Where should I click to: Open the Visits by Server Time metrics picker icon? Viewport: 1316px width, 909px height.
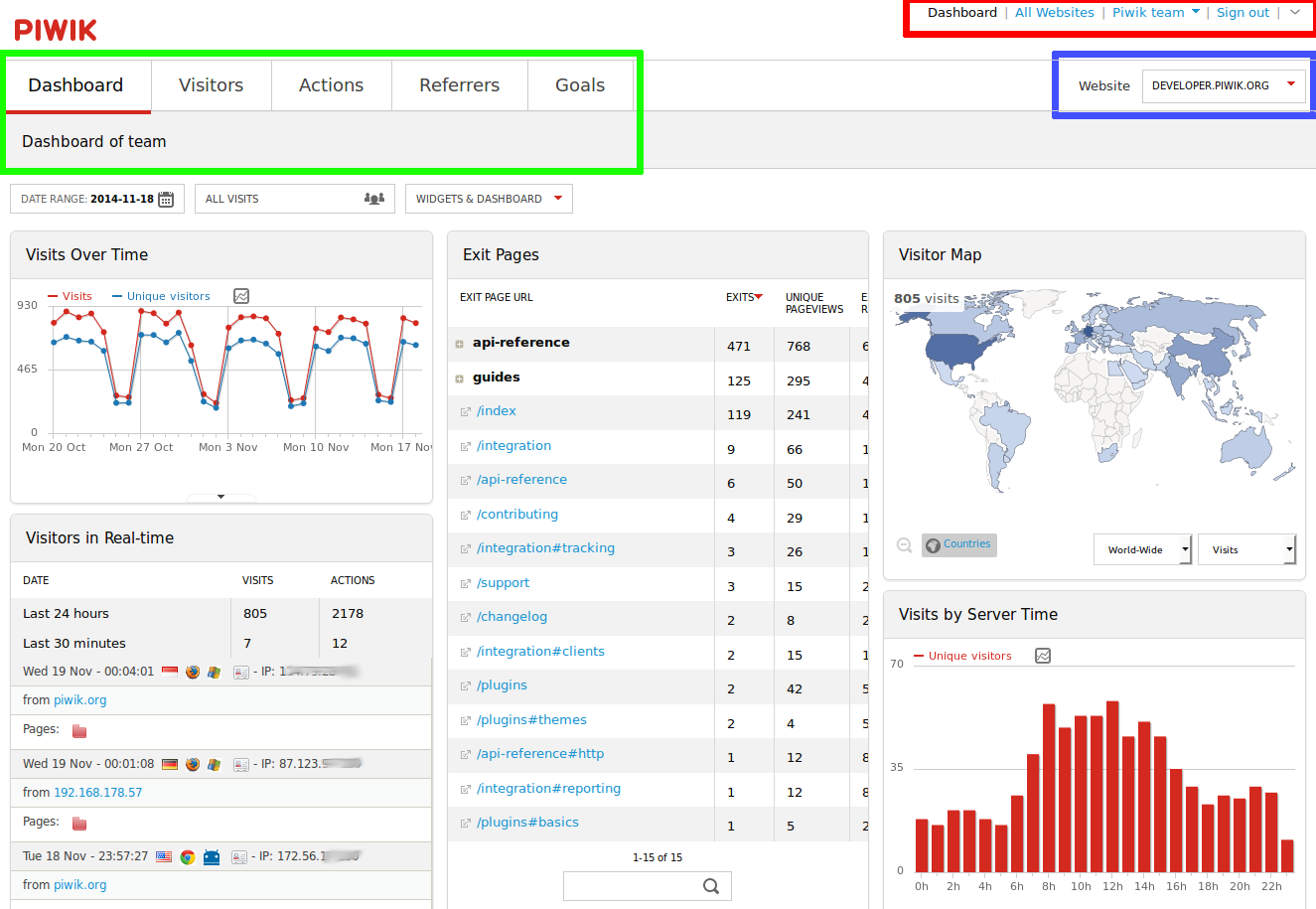click(1043, 656)
